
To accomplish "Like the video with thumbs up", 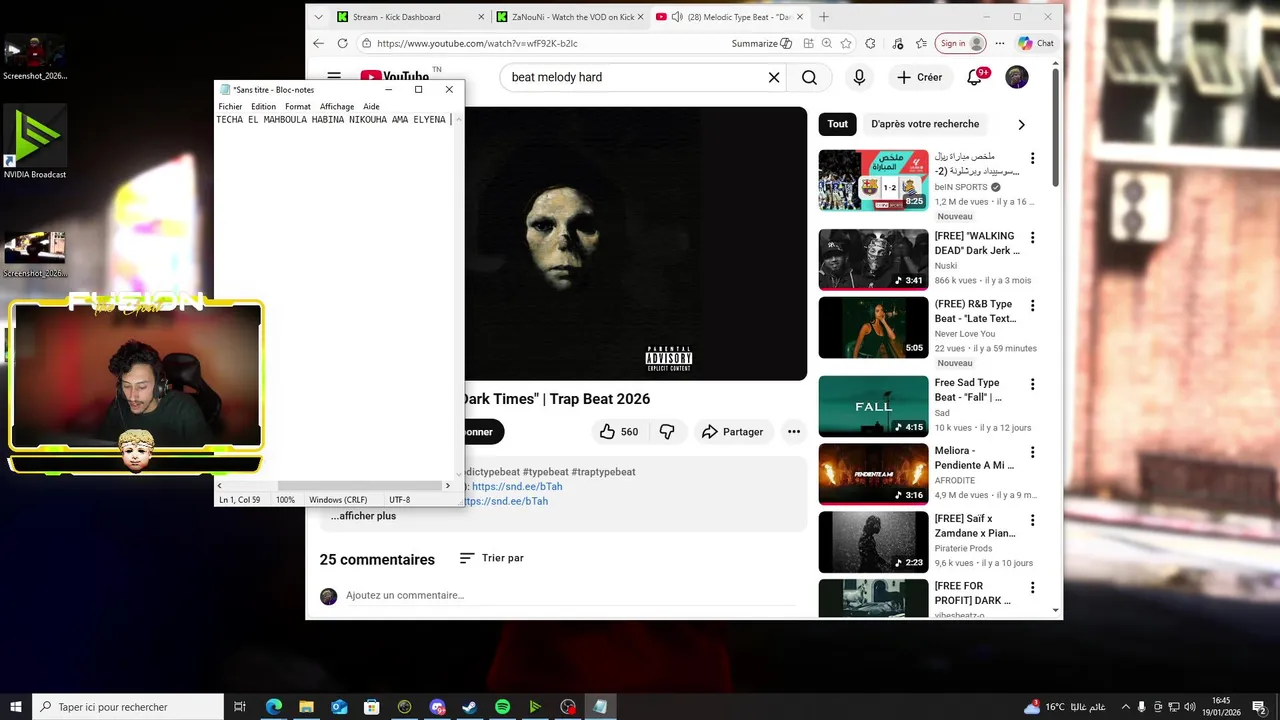I will click(619, 432).
